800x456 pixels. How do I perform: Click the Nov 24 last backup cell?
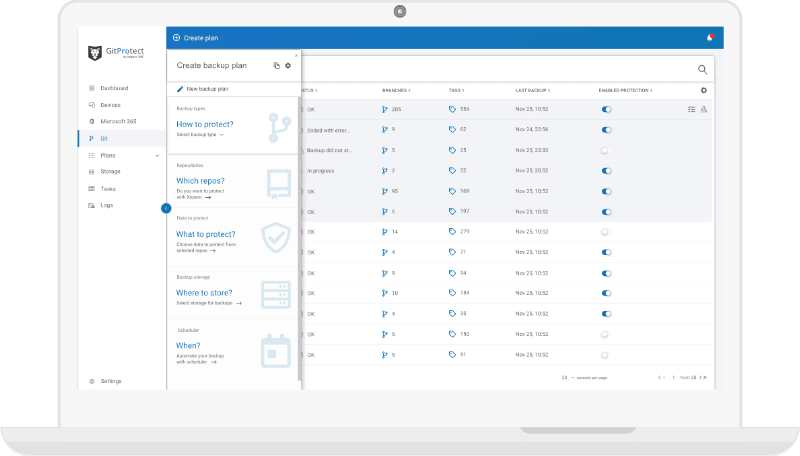click(x=532, y=130)
